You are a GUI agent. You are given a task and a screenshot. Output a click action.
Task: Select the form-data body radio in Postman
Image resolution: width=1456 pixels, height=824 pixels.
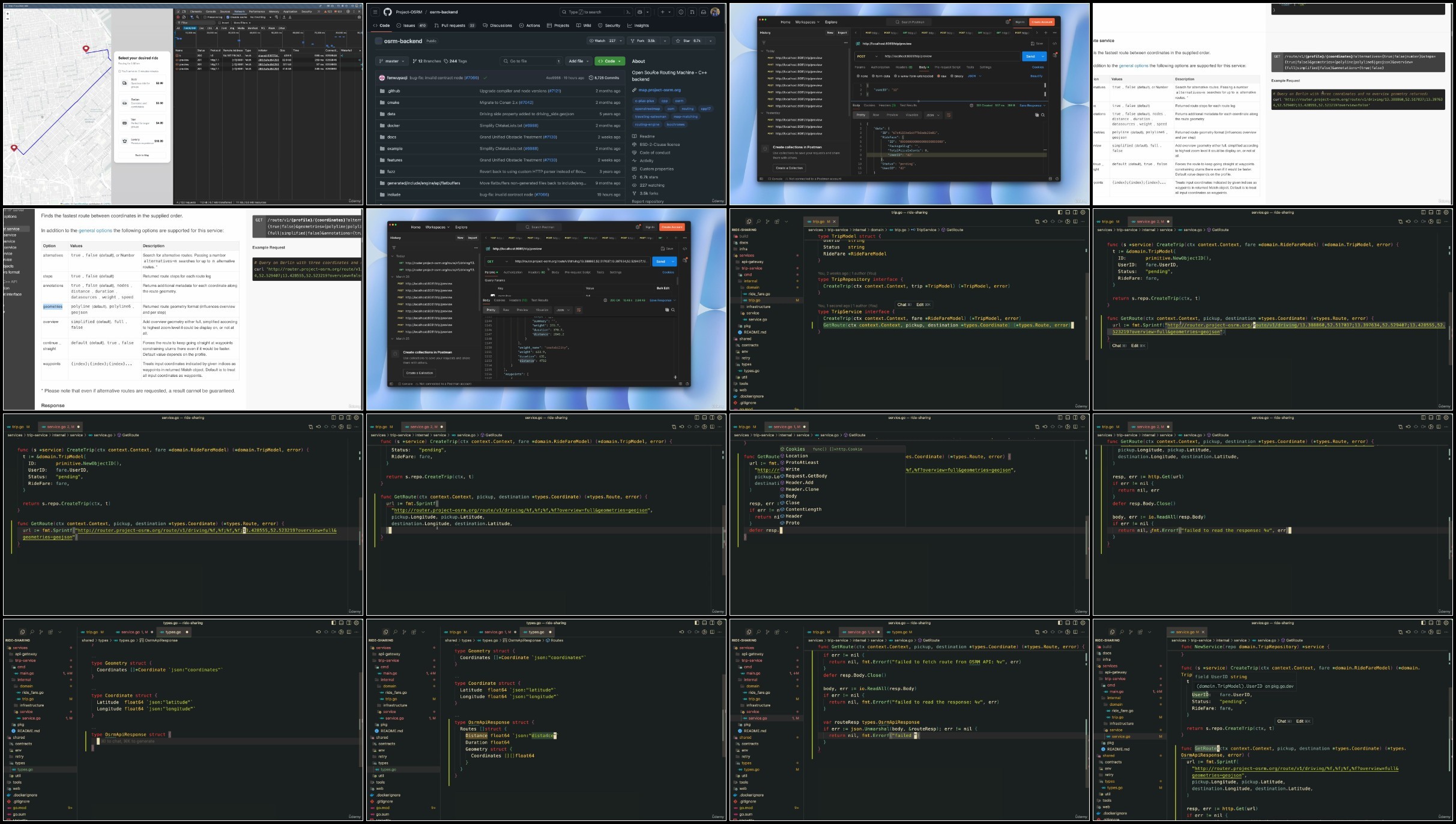tap(873, 76)
